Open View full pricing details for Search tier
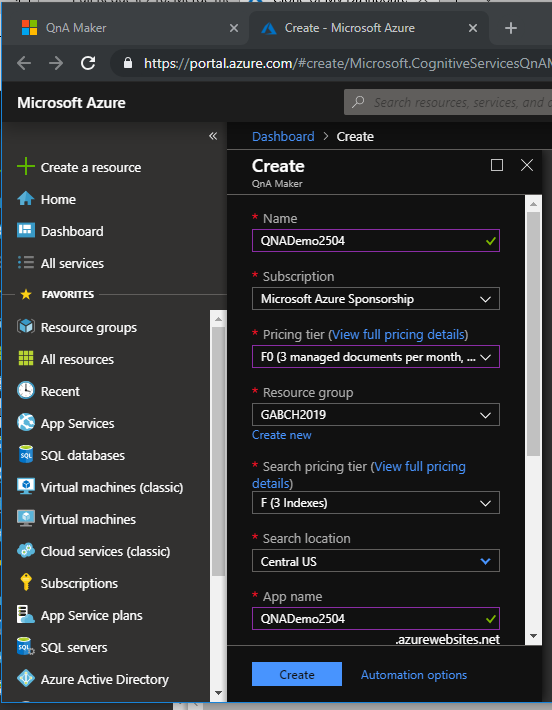 coord(419,466)
